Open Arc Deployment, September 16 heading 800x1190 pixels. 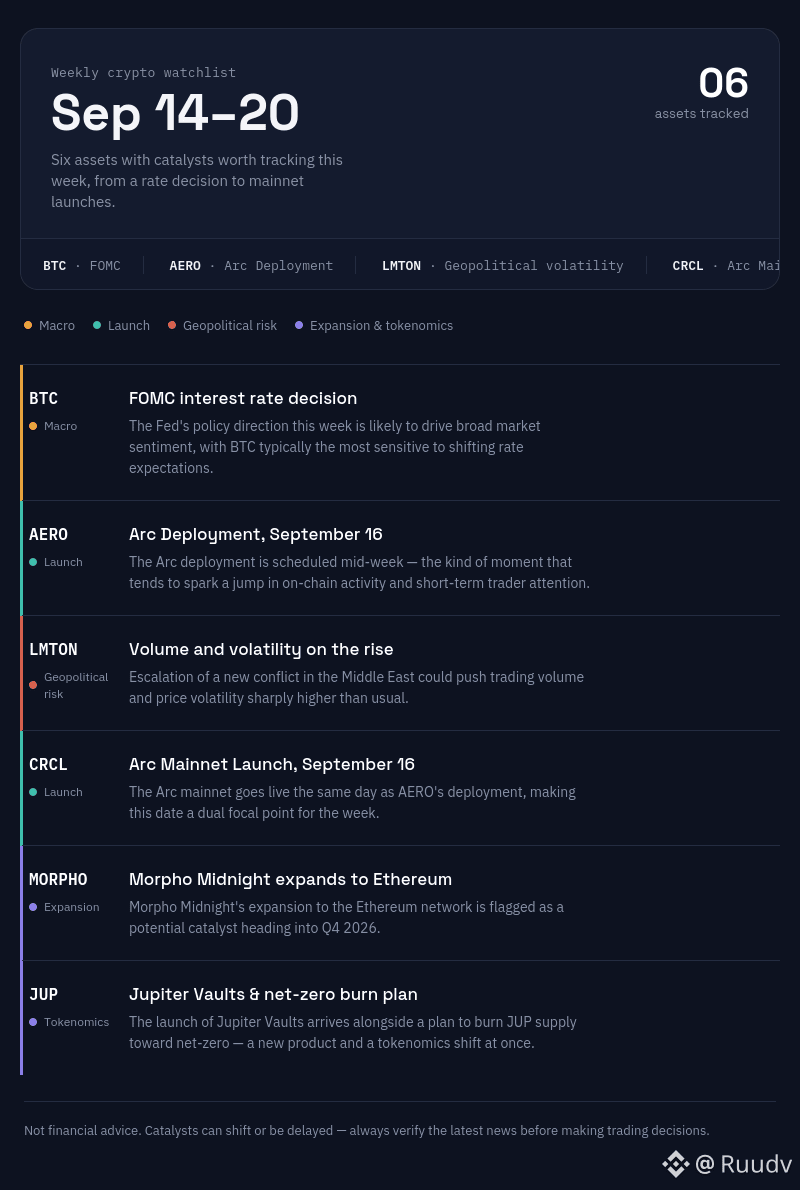[256, 534]
